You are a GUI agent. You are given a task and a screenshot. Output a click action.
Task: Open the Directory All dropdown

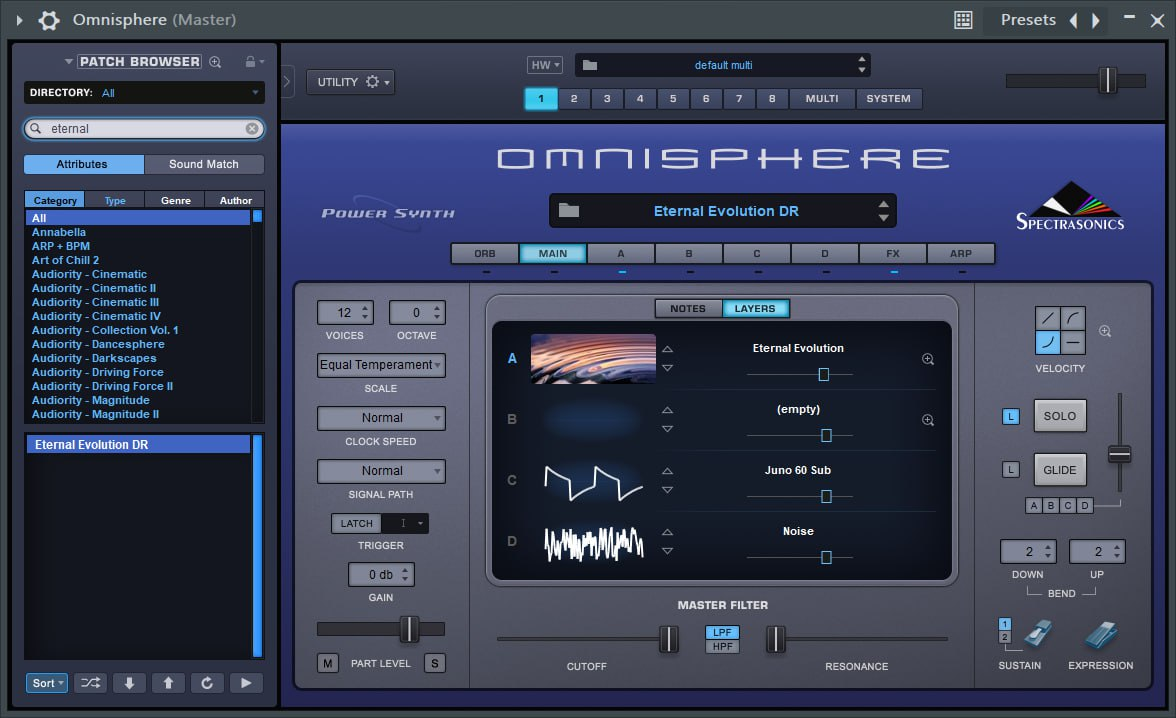pyautogui.click(x=144, y=93)
